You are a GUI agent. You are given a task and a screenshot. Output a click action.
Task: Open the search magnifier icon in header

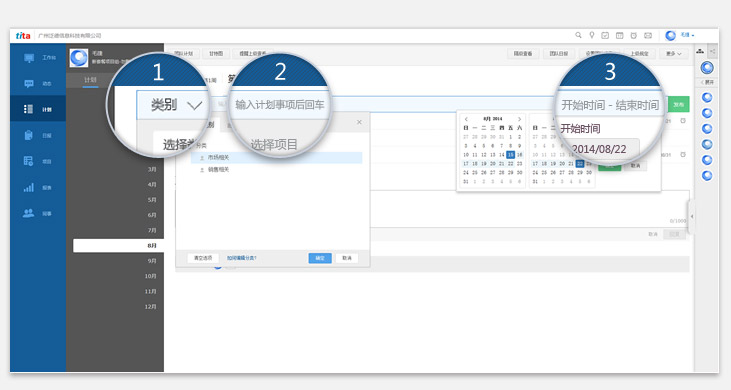(578, 35)
